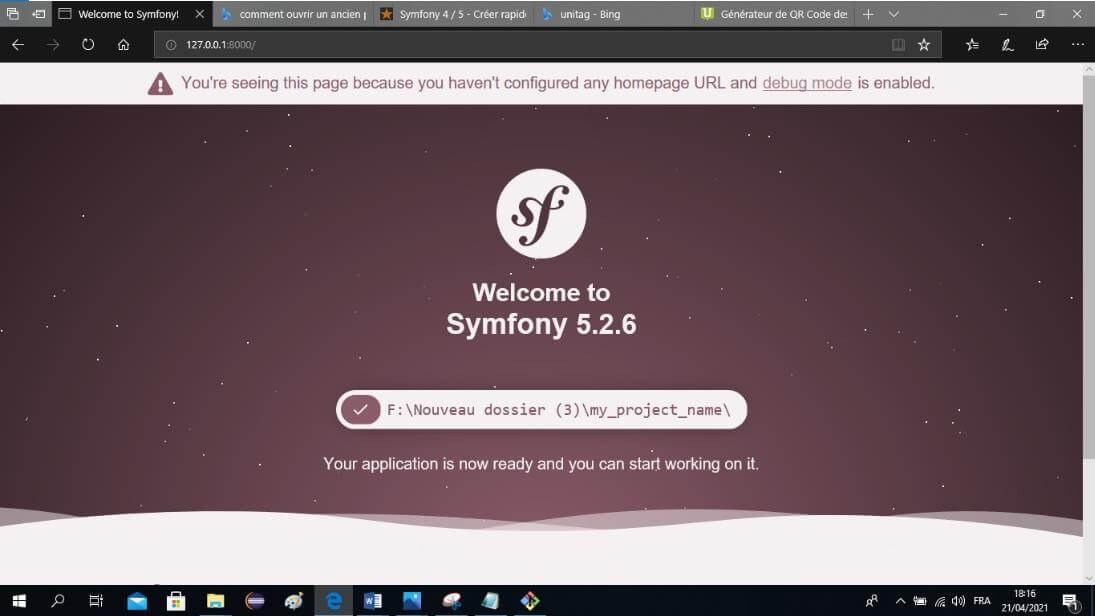Open the Settings and more menu

pos(1077,44)
